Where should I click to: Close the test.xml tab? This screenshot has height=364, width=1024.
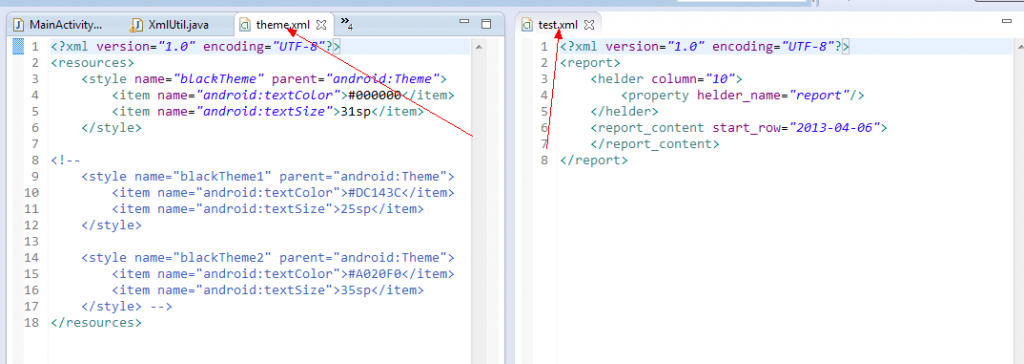point(588,25)
